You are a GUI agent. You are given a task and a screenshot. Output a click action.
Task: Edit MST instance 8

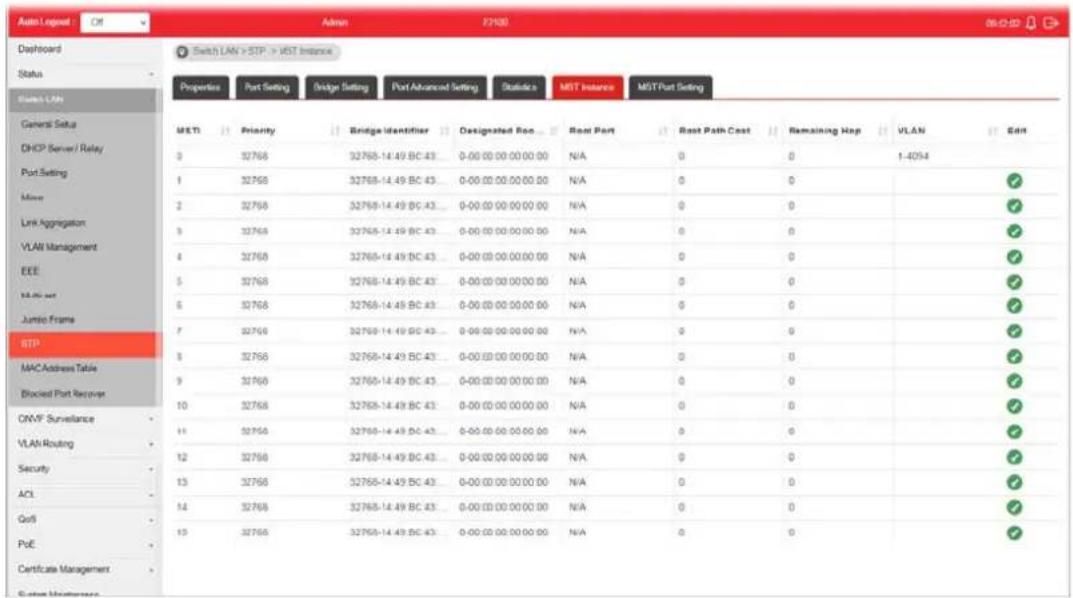pos(1014,356)
